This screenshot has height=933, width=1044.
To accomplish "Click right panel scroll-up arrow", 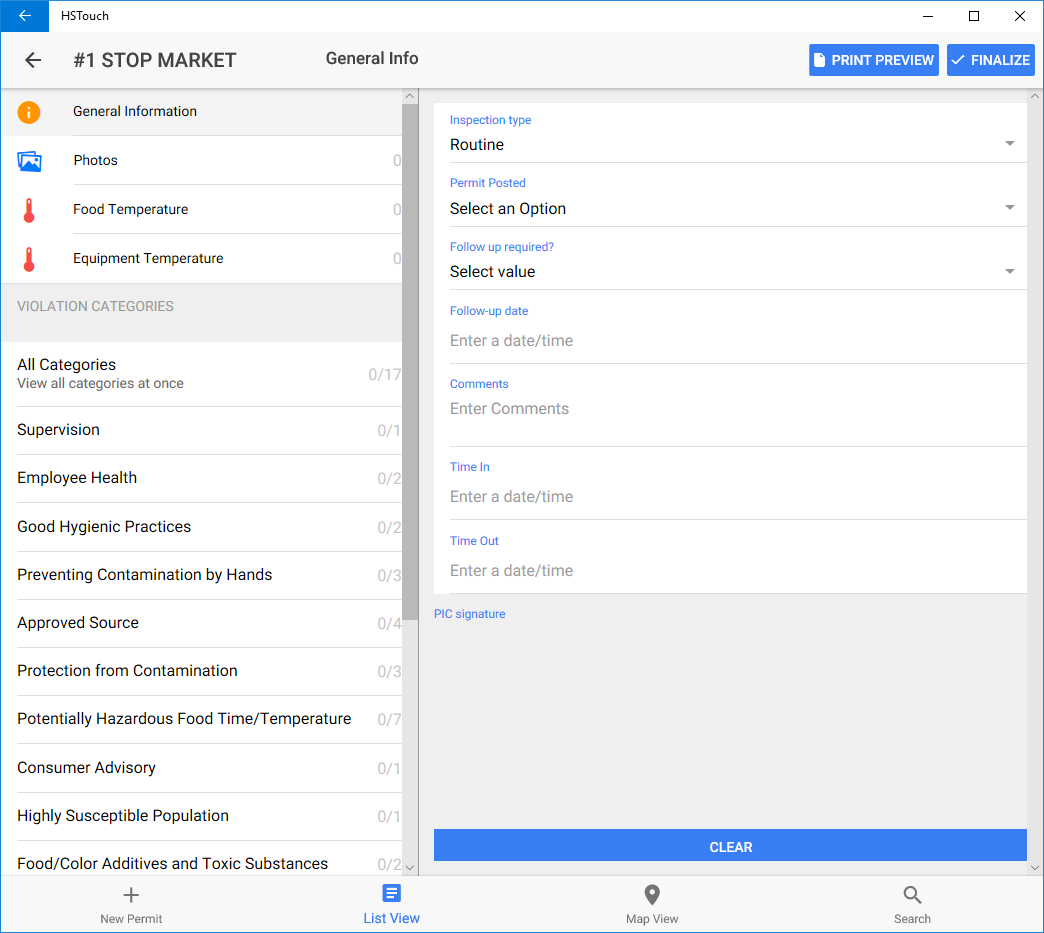I will coord(1035,97).
